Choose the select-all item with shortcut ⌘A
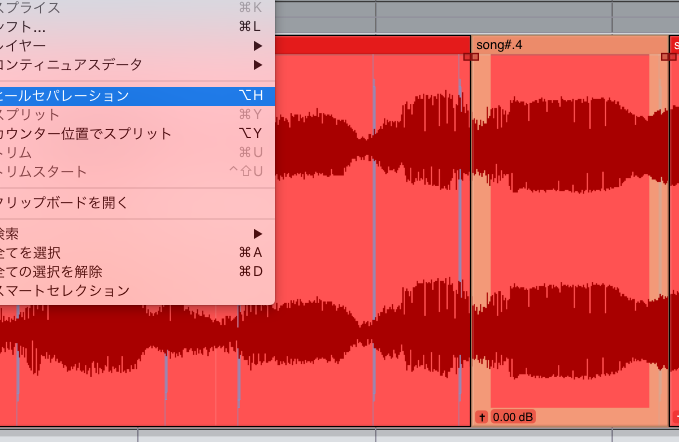 click(x=137, y=252)
